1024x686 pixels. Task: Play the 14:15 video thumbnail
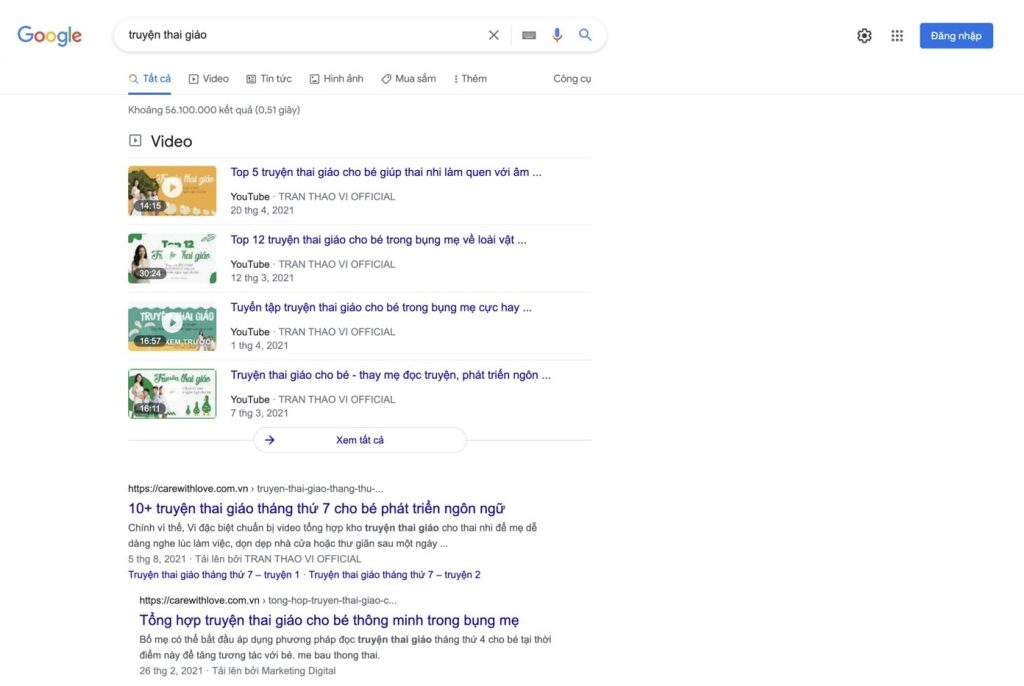172,190
